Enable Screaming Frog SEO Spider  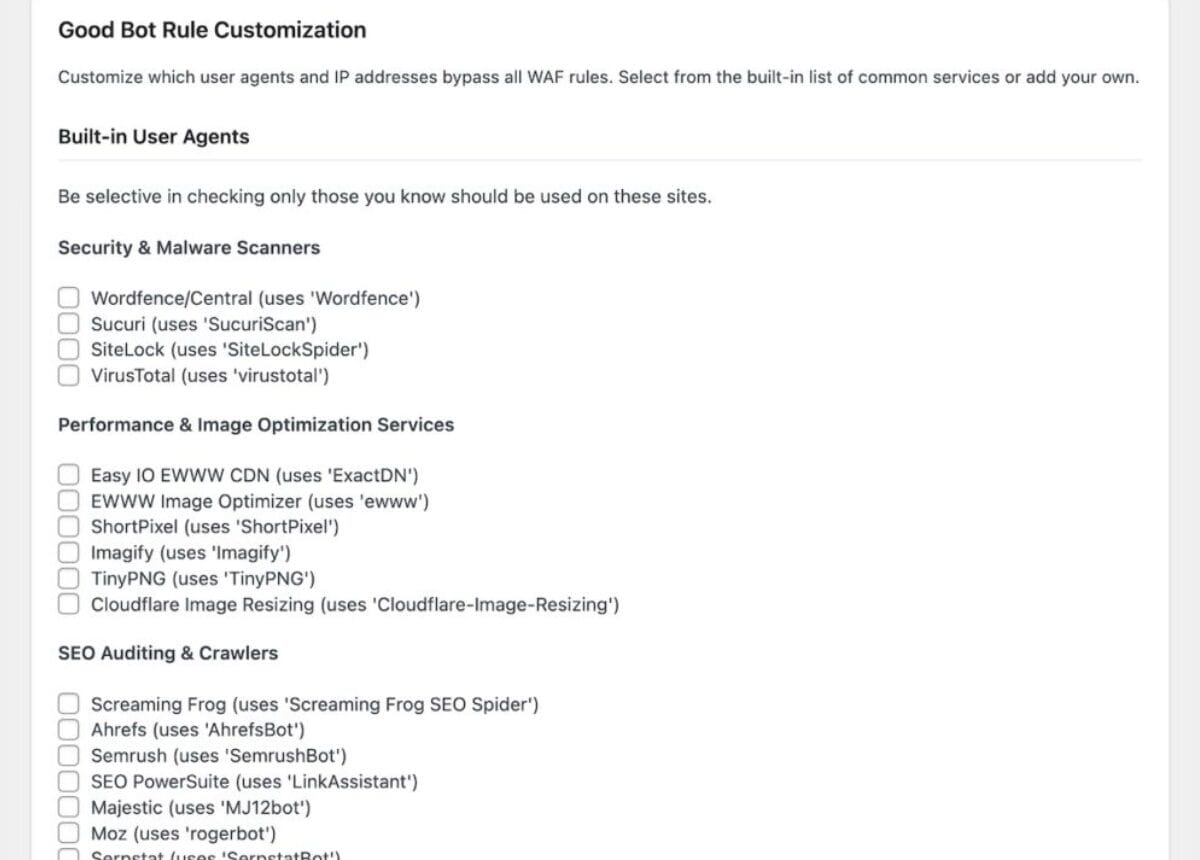[x=68, y=703]
